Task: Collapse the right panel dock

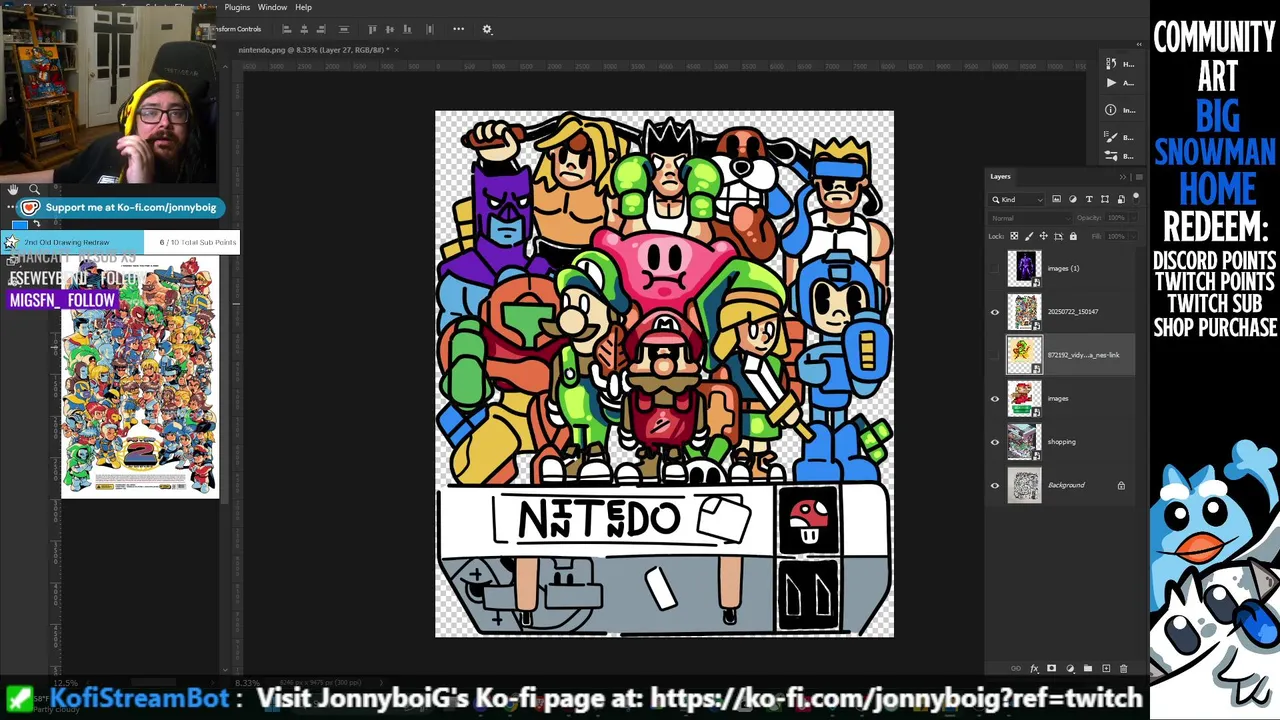Action: point(1138,45)
